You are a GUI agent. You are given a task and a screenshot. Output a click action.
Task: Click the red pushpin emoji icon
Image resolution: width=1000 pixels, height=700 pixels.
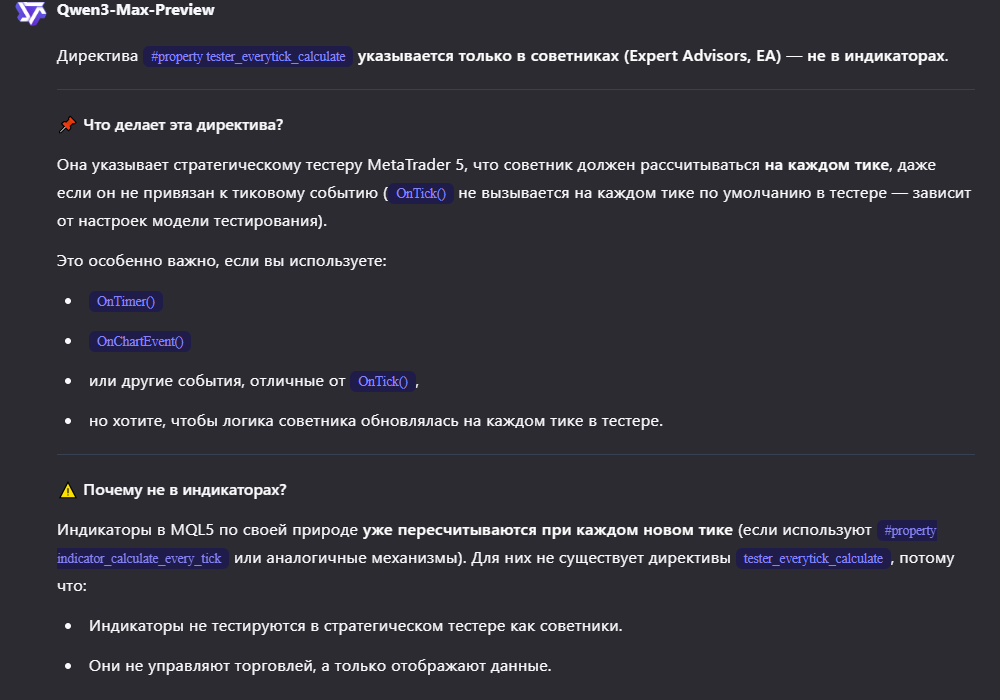68,125
